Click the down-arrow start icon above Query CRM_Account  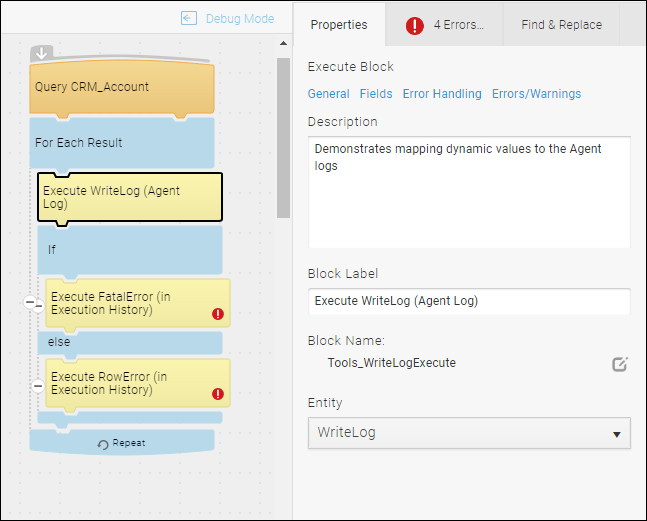click(x=42, y=54)
